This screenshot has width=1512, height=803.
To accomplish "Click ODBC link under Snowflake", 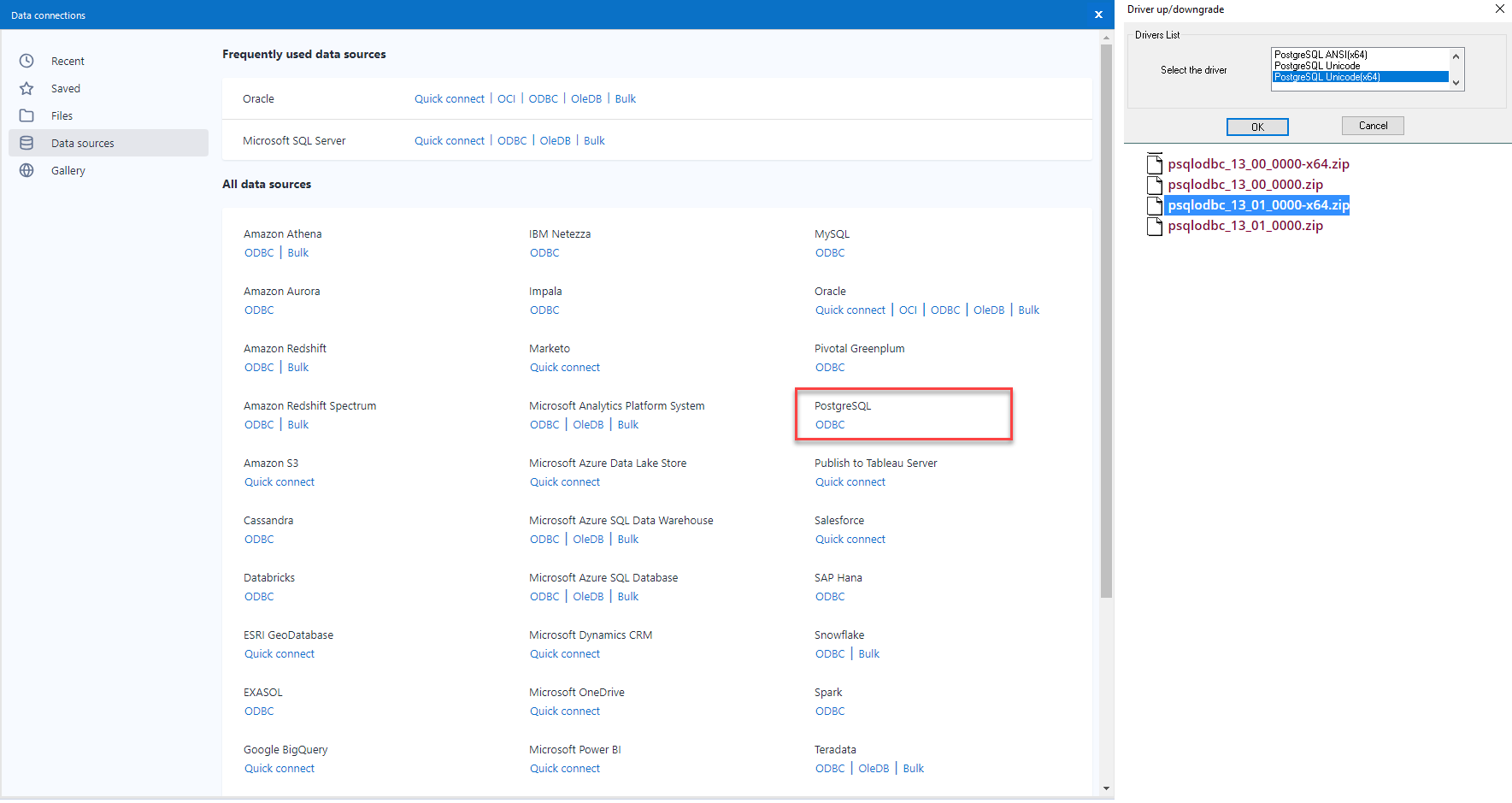I will (830, 654).
